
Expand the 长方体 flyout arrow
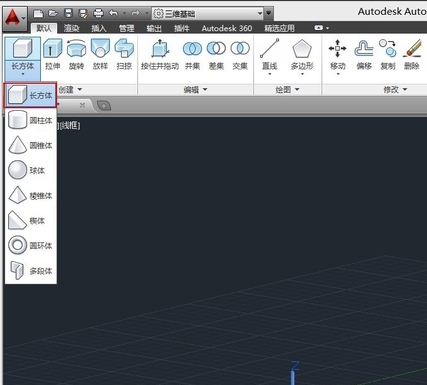(x=23, y=74)
